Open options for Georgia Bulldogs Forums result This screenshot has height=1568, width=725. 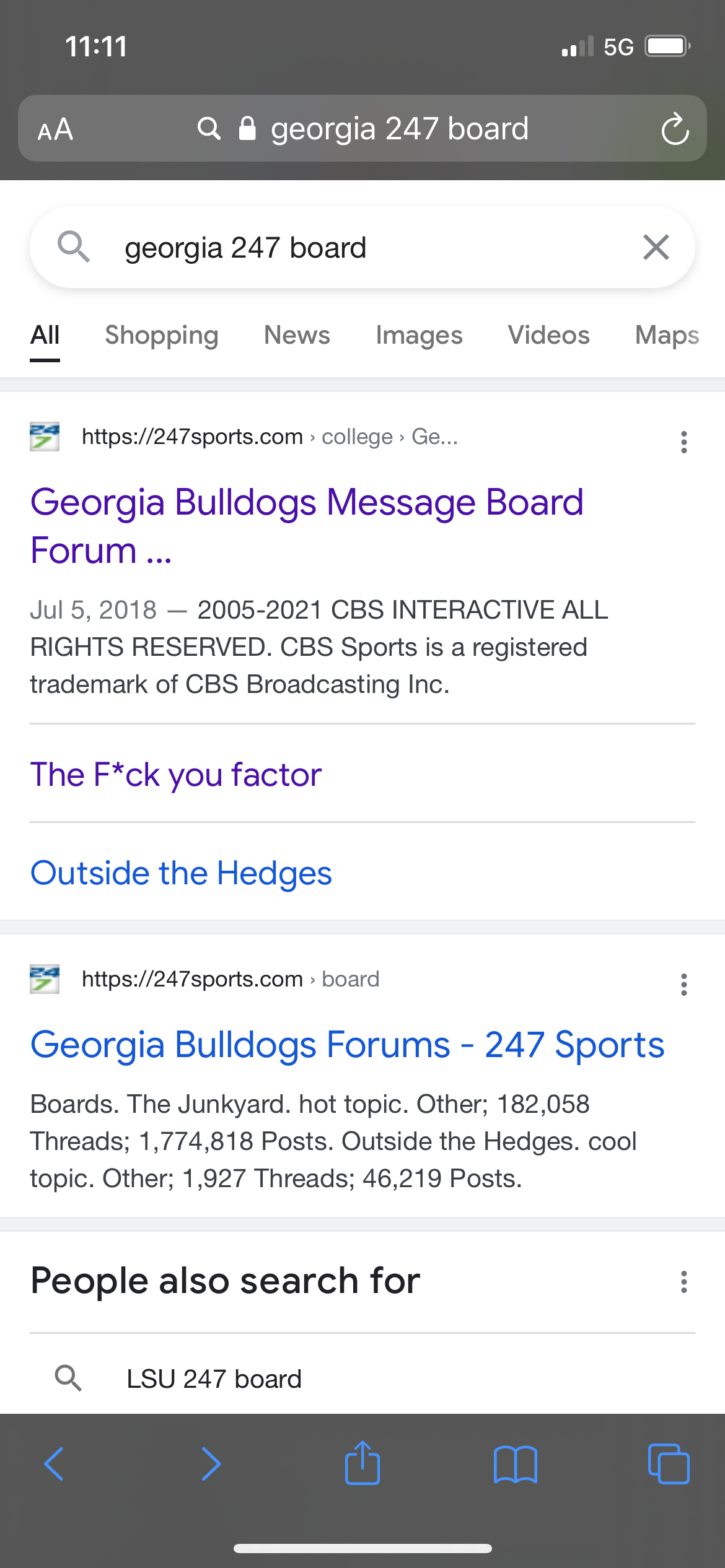pyautogui.click(x=683, y=984)
